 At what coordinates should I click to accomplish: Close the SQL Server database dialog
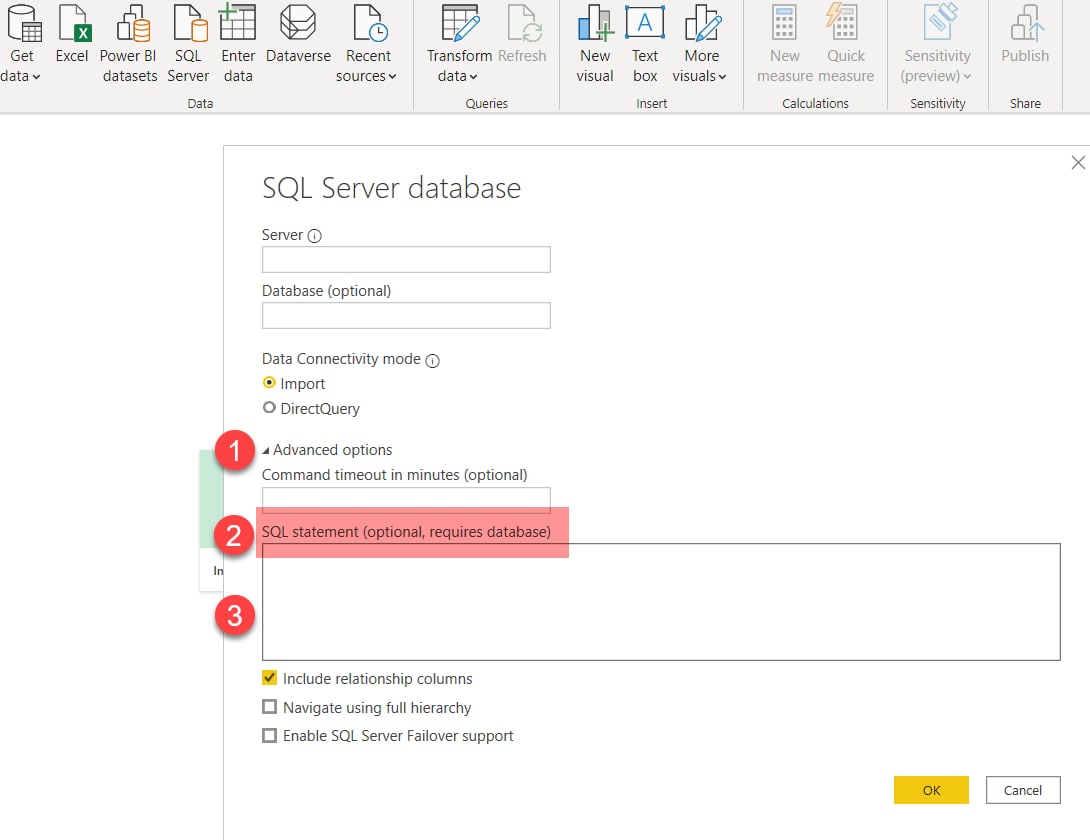point(1077,163)
